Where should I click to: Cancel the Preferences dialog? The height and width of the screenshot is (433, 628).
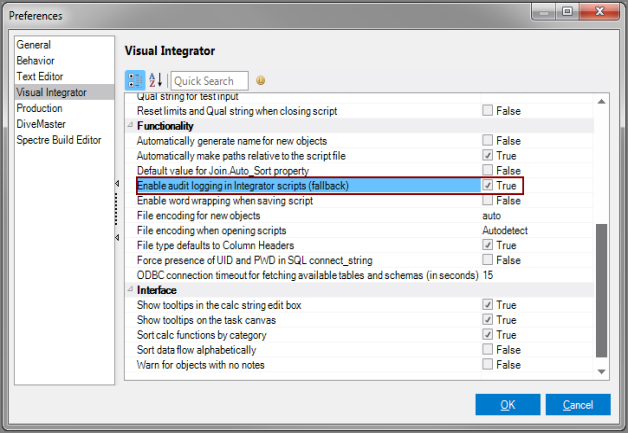tap(578, 405)
